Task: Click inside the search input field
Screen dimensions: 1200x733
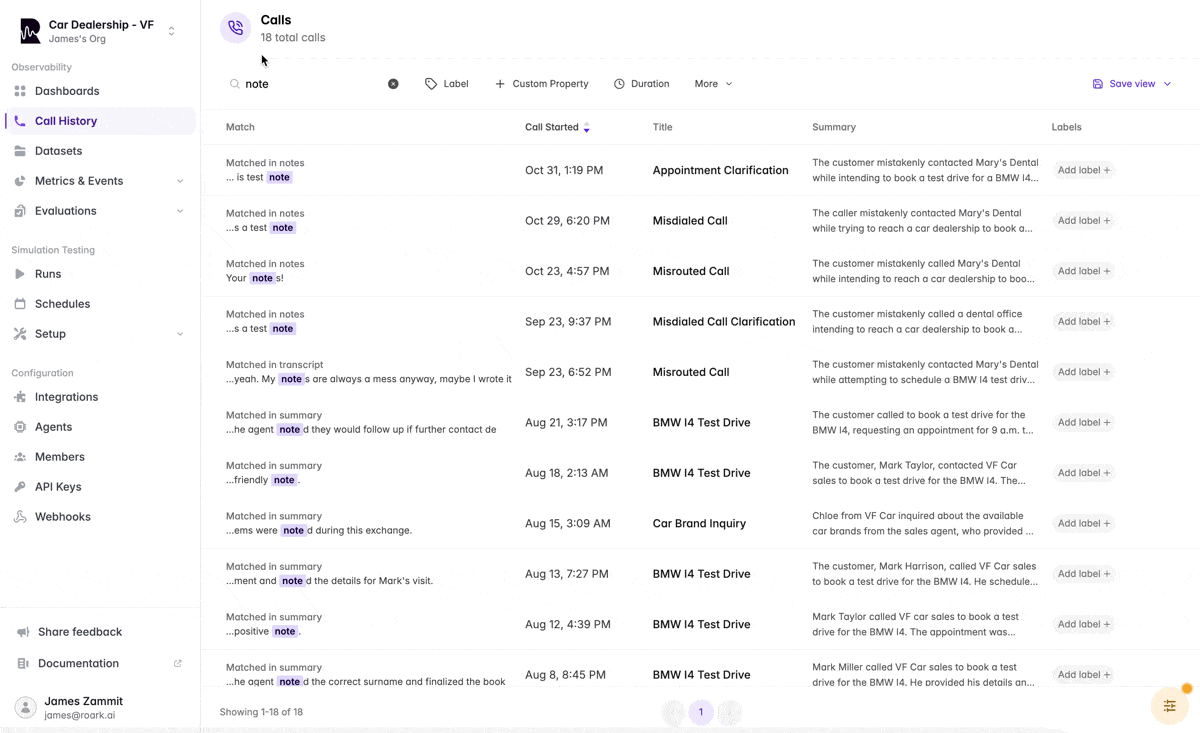Action: pyautogui.click(x=300, y=83)
